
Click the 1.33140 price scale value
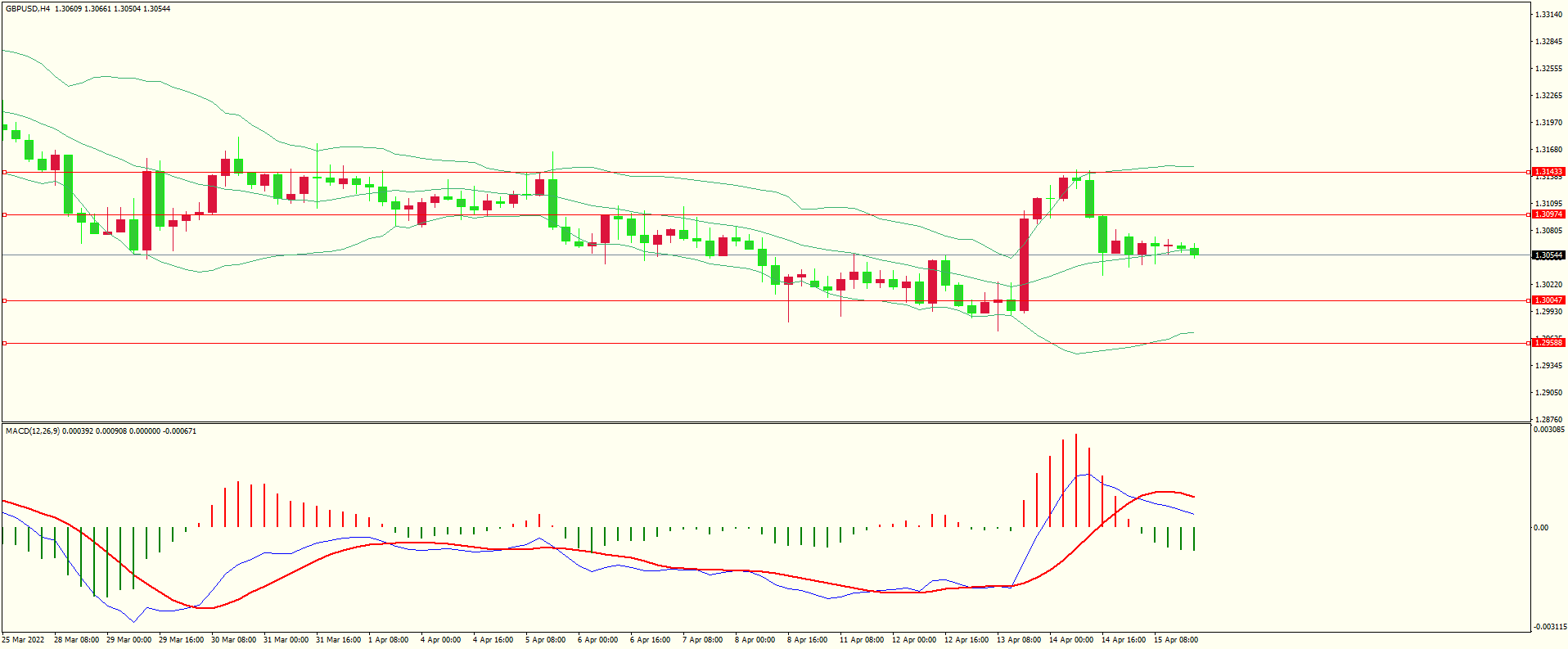1548,15
